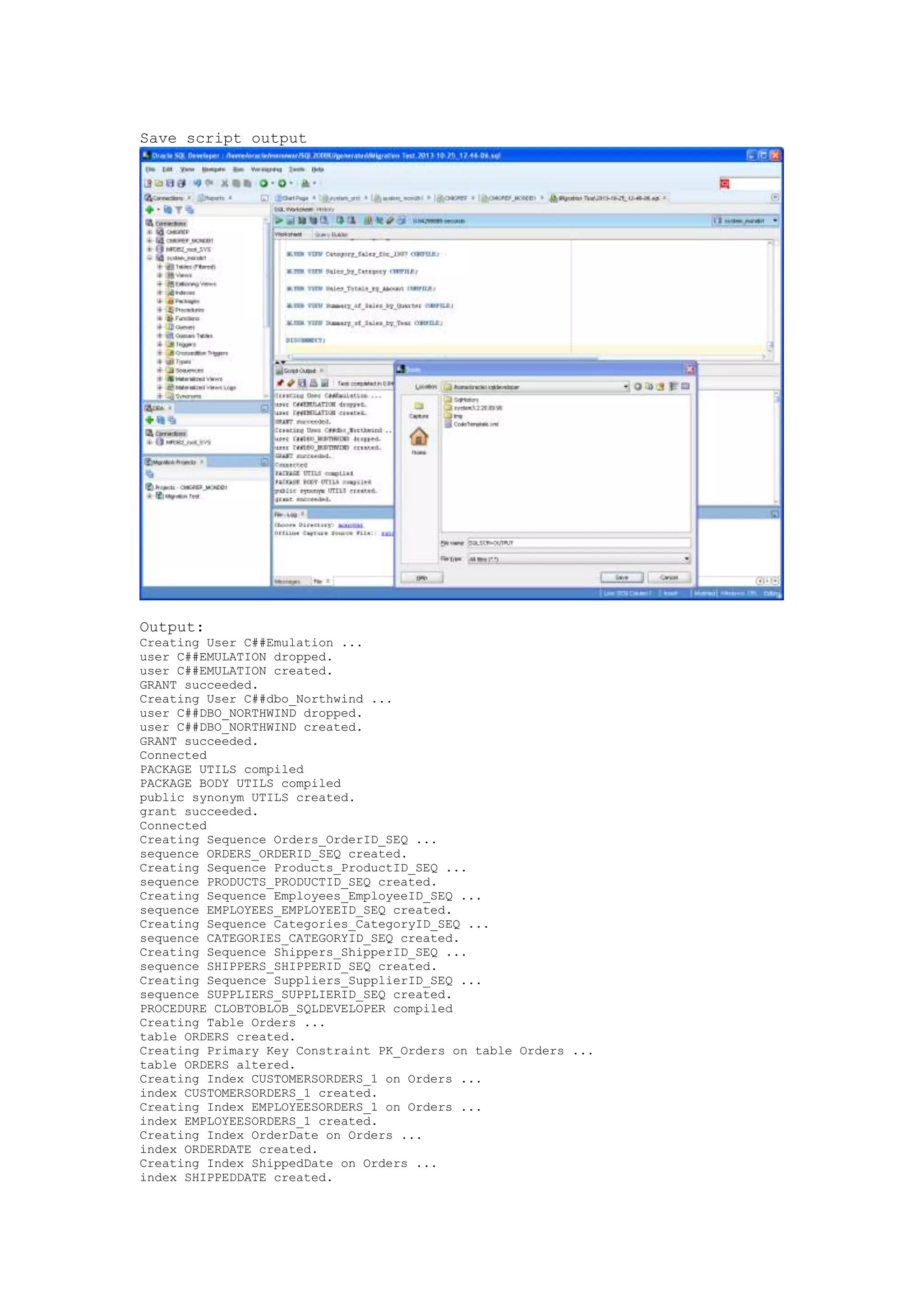Screen dimensions: 924x1307
Task: Expand the Procedures tree node
Action: coord(159,310)
